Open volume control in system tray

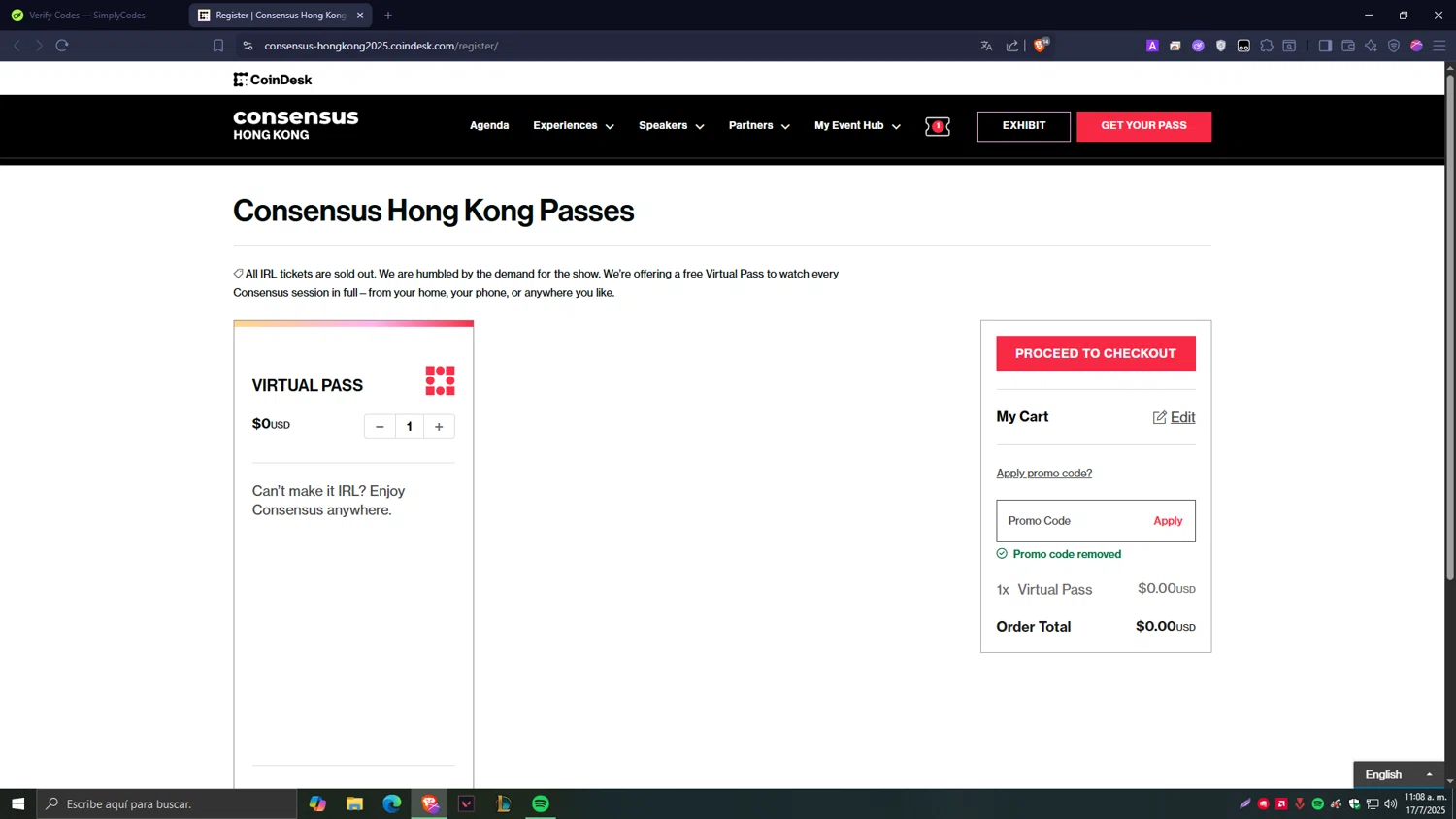[1391, 803]
